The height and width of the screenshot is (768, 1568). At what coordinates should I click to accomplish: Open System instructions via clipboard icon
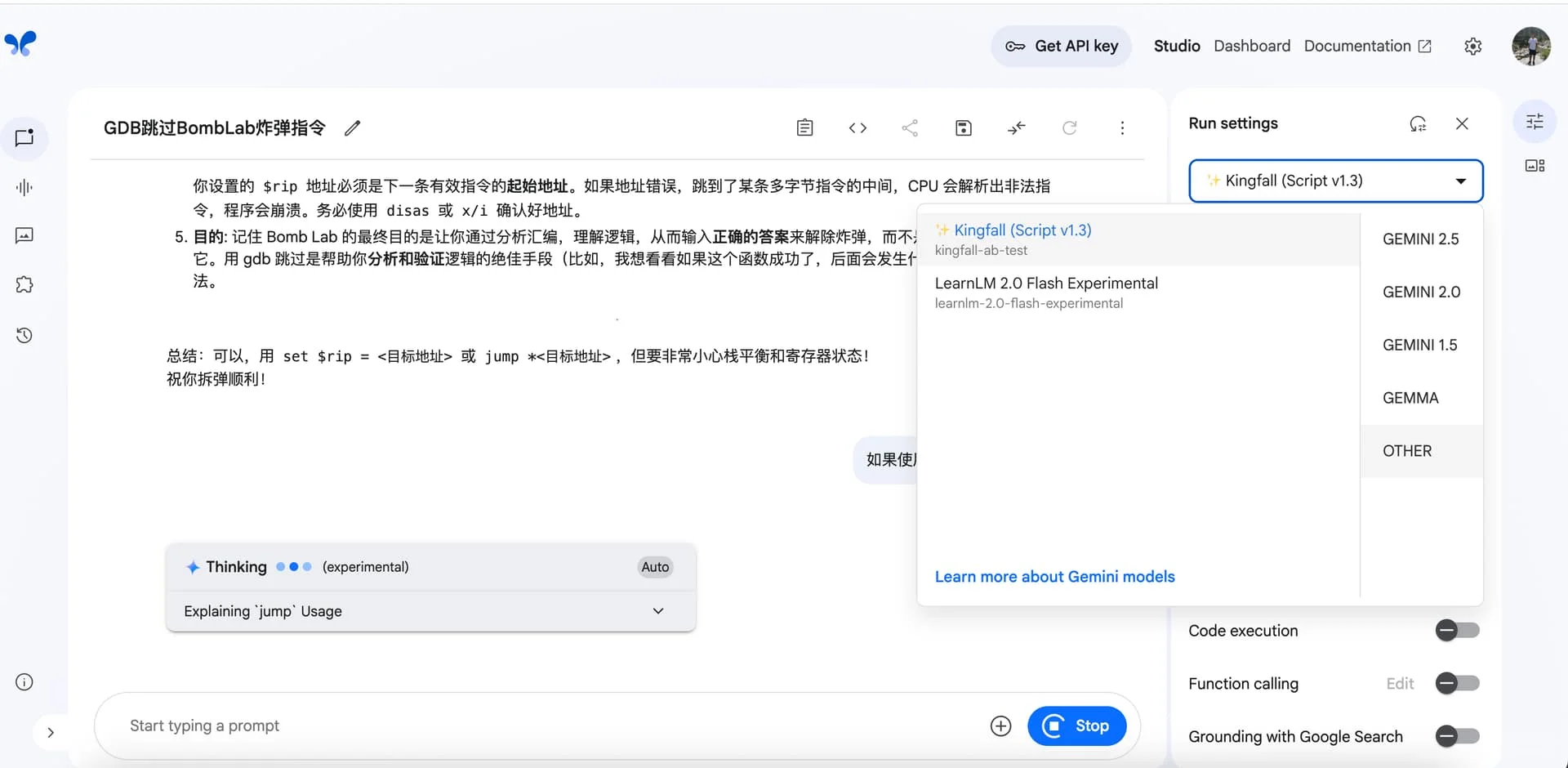[x=805, y=127]
